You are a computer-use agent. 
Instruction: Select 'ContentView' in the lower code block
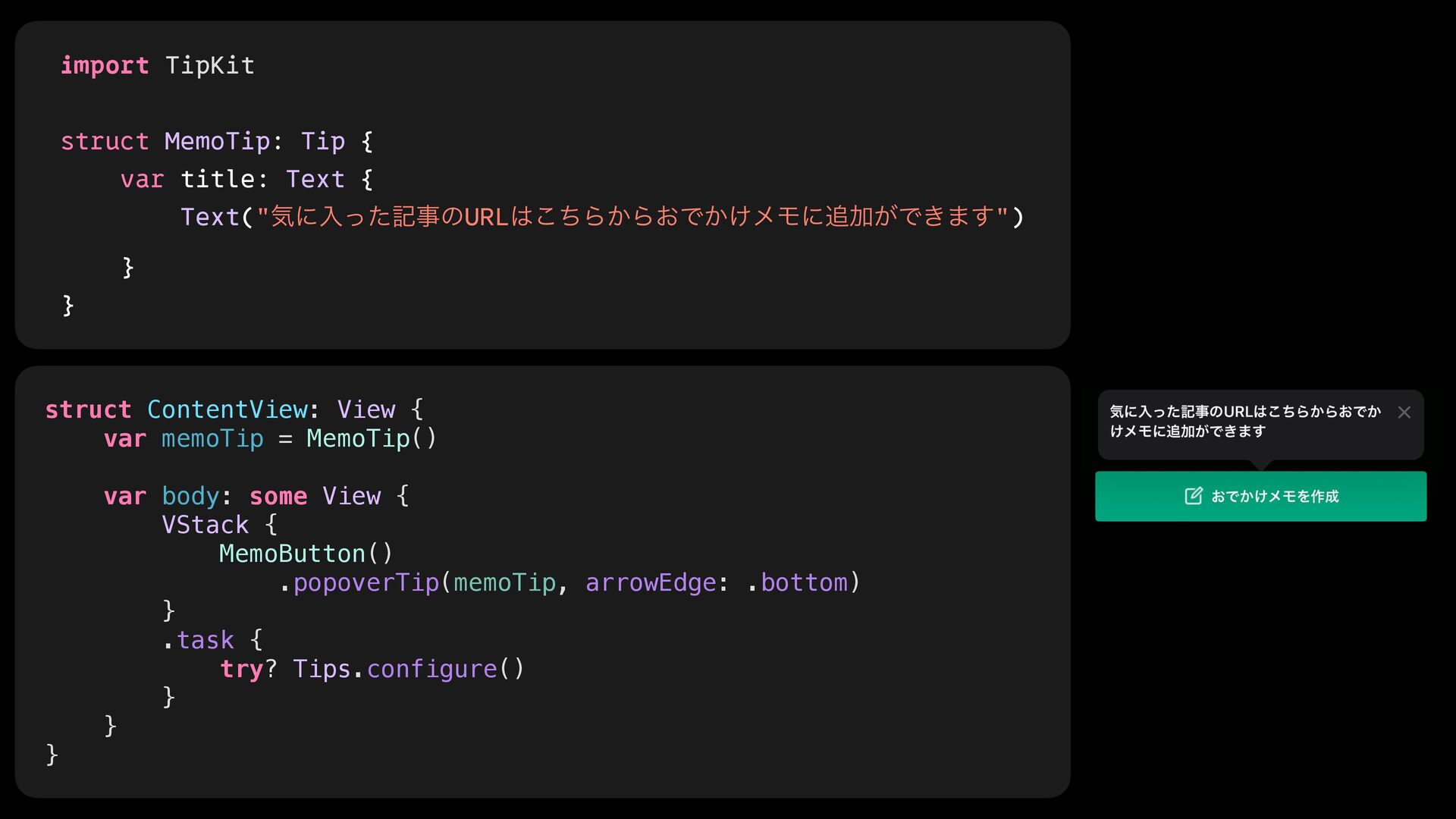click(x=227, y=410)
